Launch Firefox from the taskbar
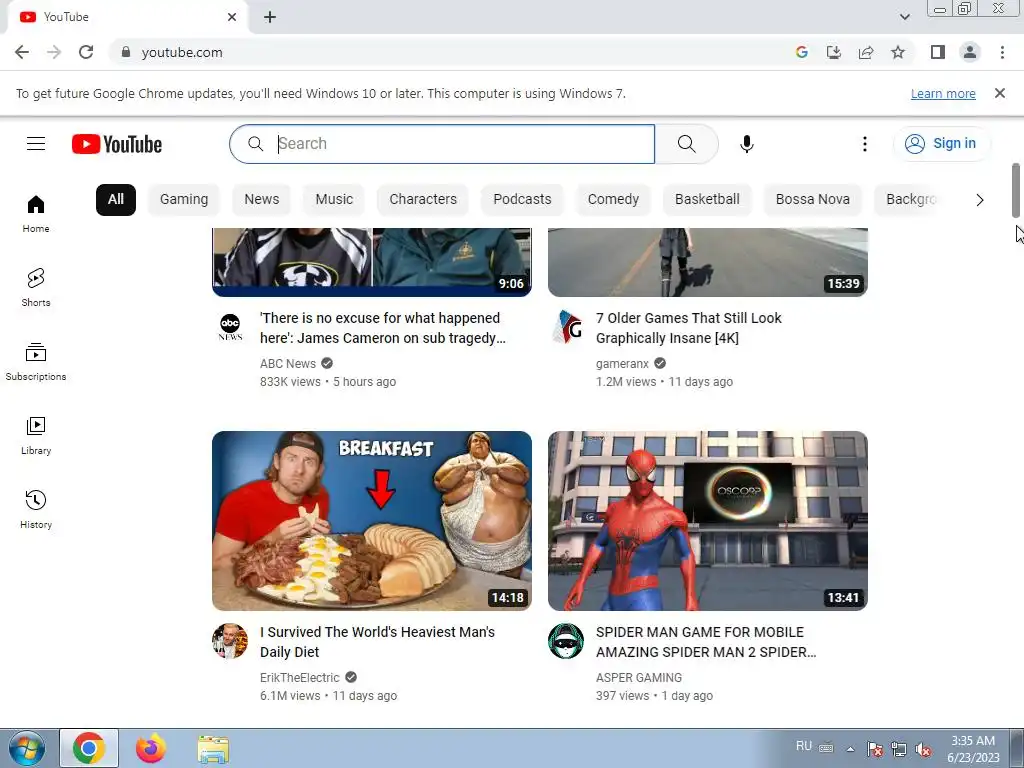This screenshot has width=1024, height=768. 151,748
